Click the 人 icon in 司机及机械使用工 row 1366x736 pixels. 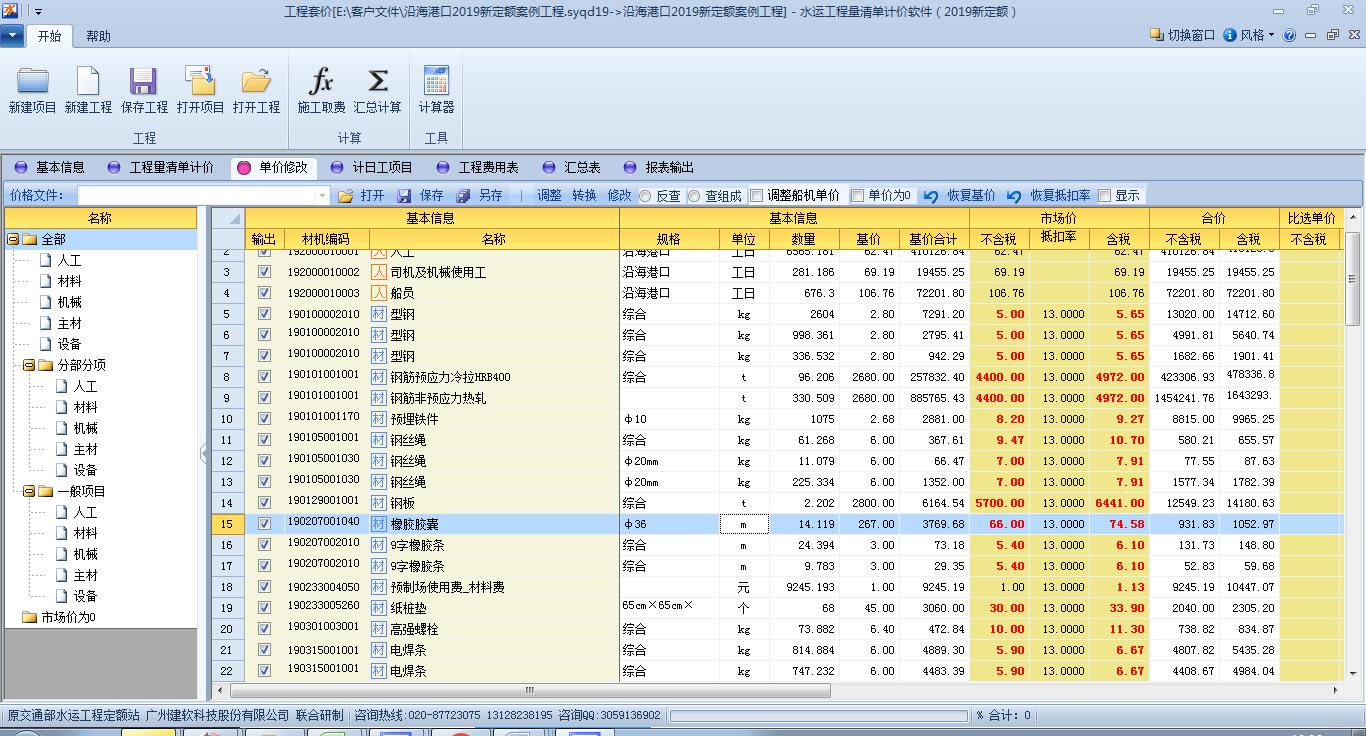(x=378, y=272)
